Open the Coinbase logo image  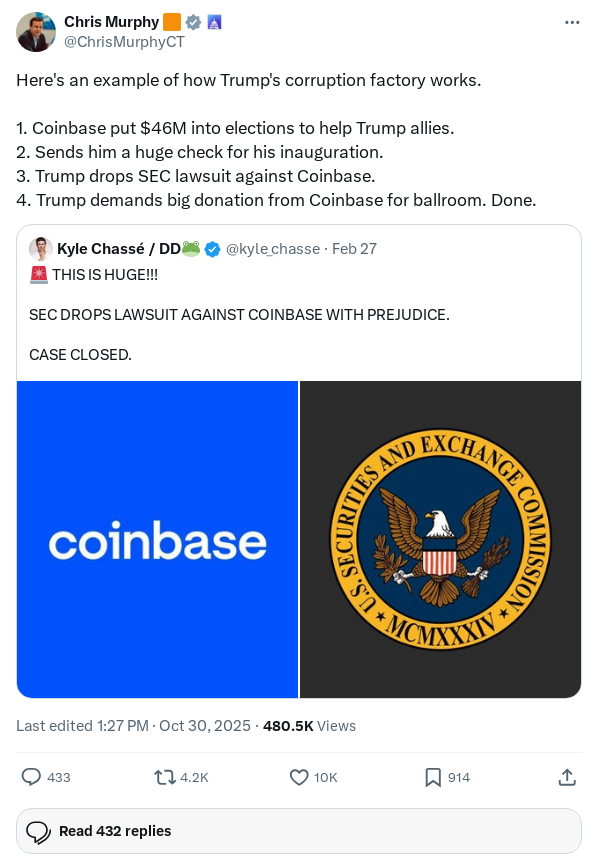point(157,539)
